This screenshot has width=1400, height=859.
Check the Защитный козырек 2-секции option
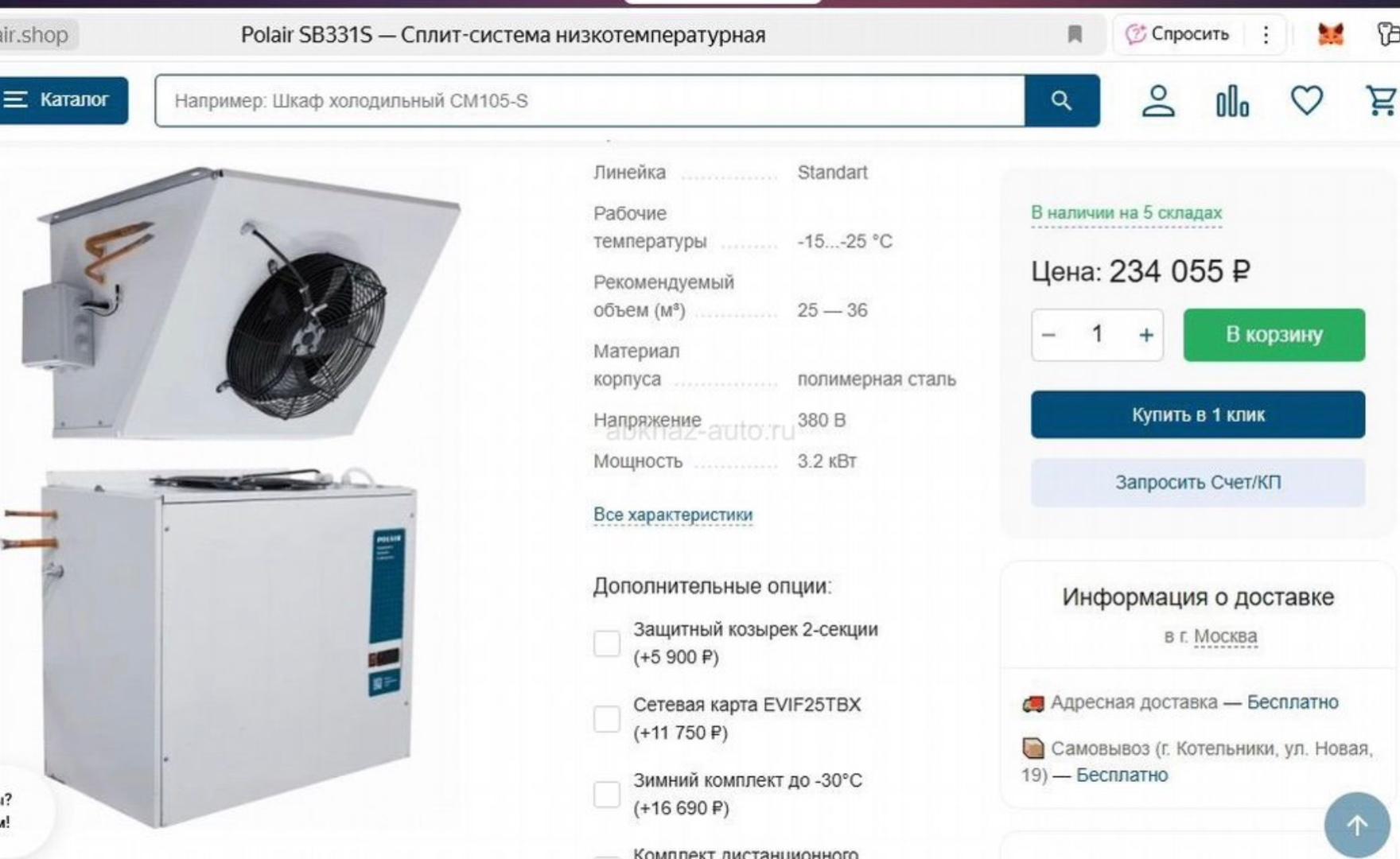pyautogui.click(x=607, y=643)
